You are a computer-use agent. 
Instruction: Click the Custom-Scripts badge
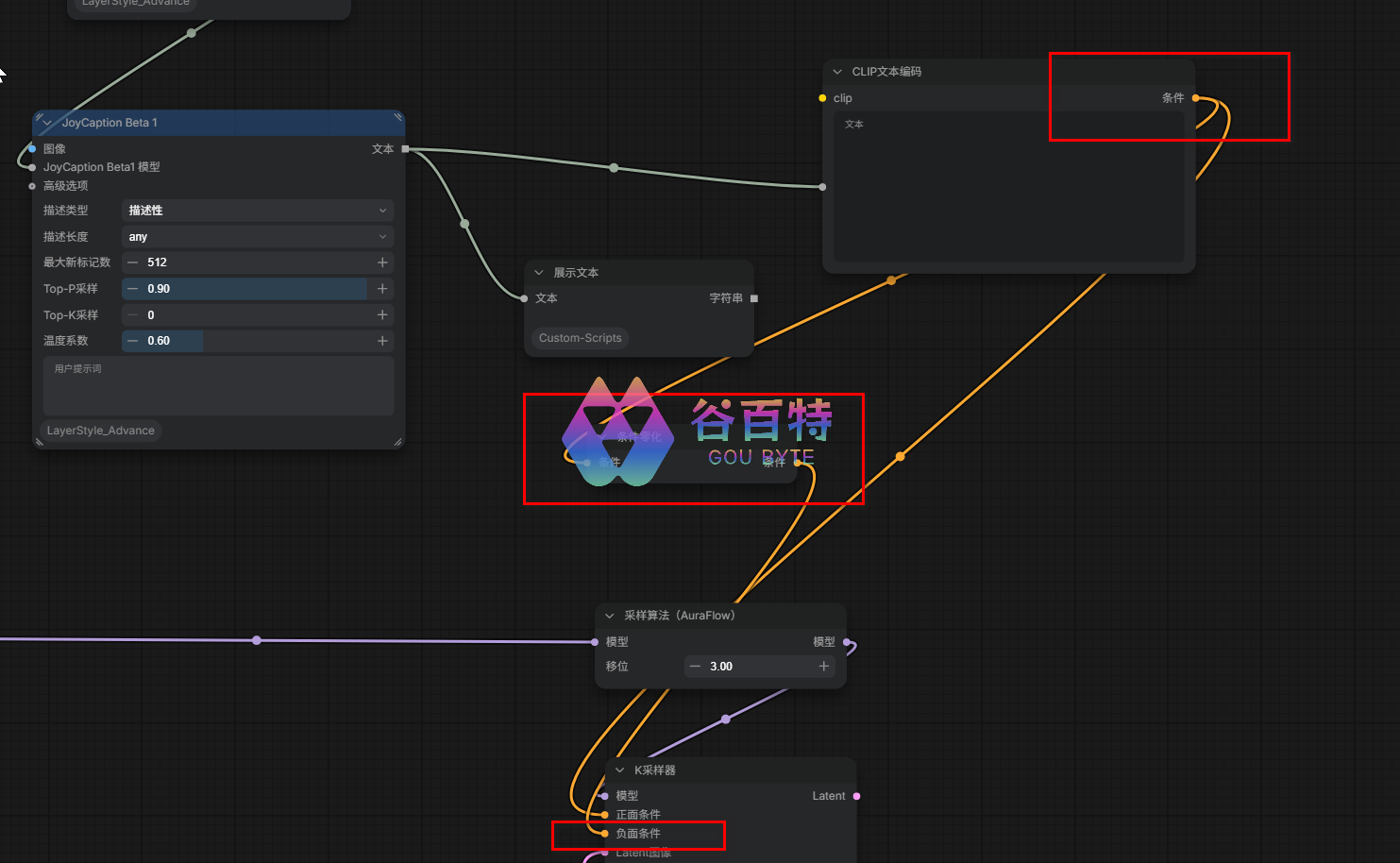pos(581,338)
